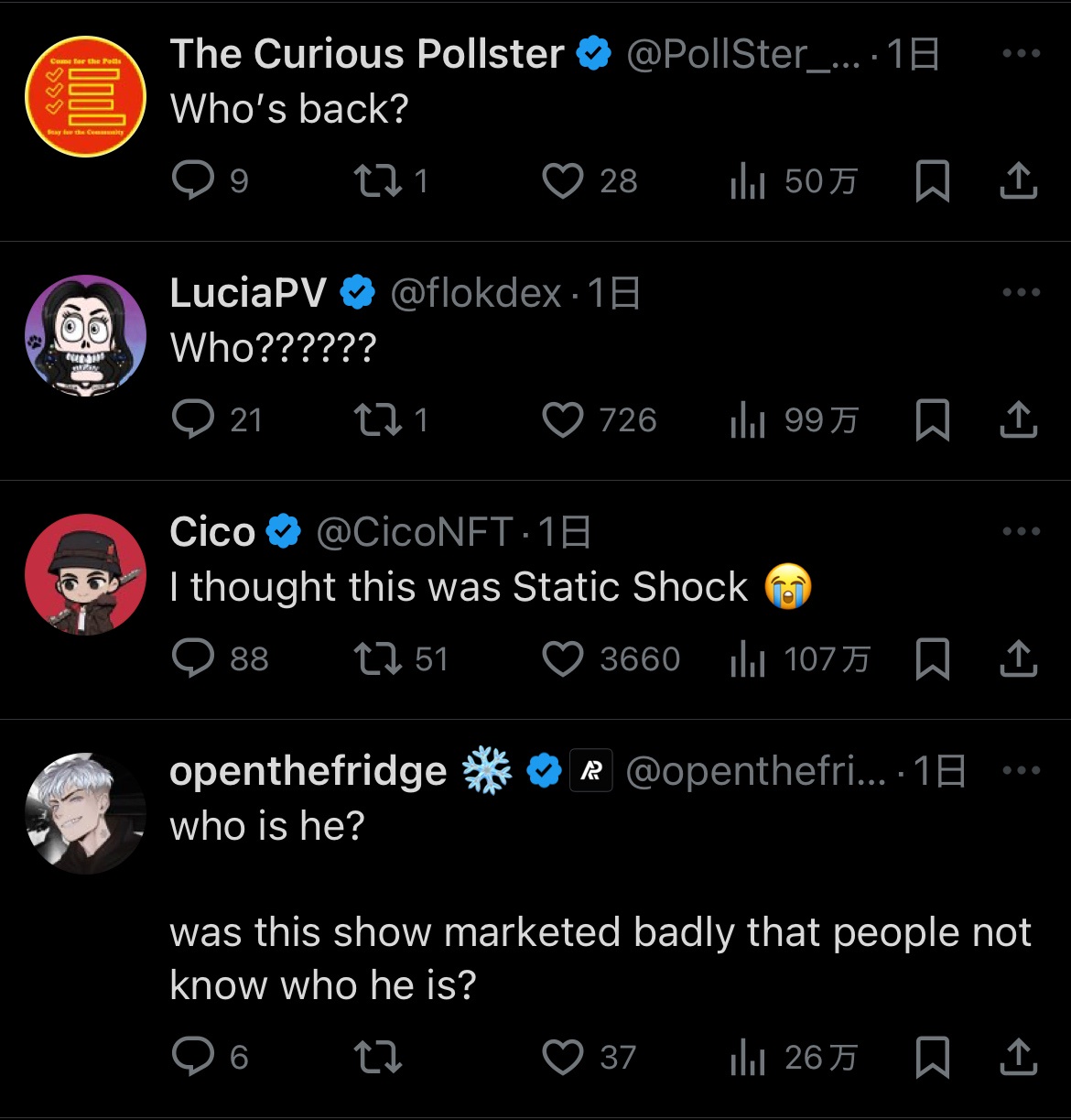View analytics on openthefridge's tweet

[748, 1058]
